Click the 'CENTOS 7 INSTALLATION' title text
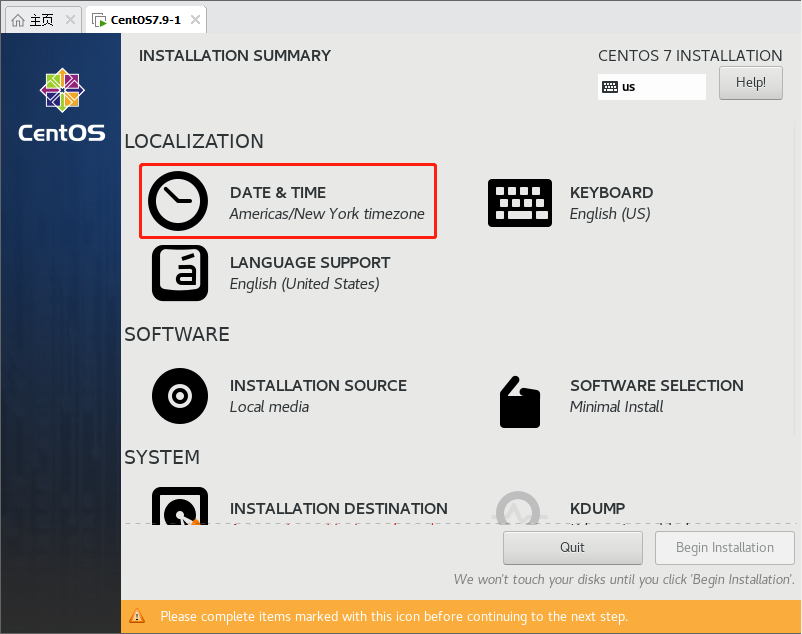 coord(690,56)
